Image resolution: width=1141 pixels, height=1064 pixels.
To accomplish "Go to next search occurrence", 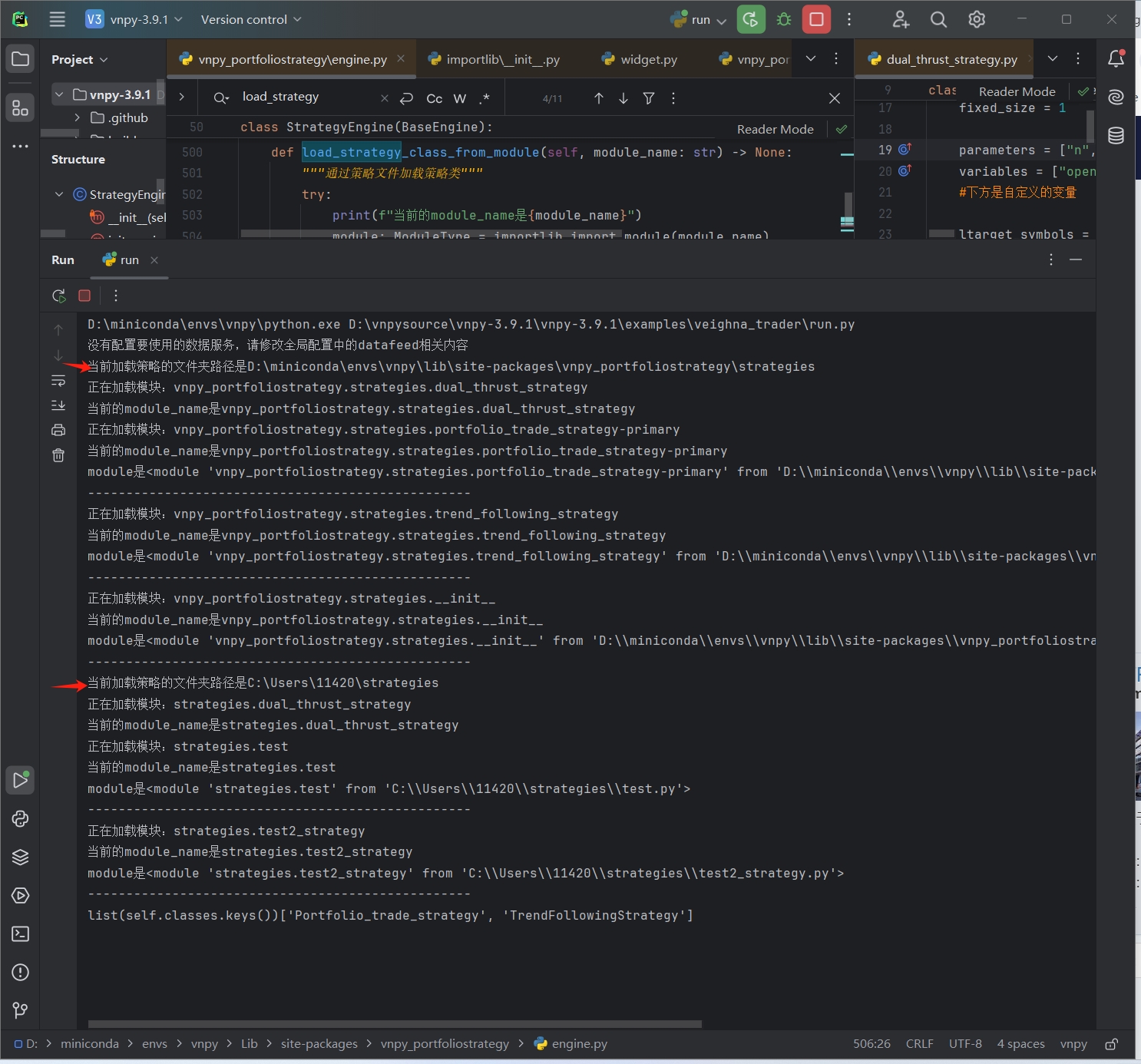I will tap(623, 98).
